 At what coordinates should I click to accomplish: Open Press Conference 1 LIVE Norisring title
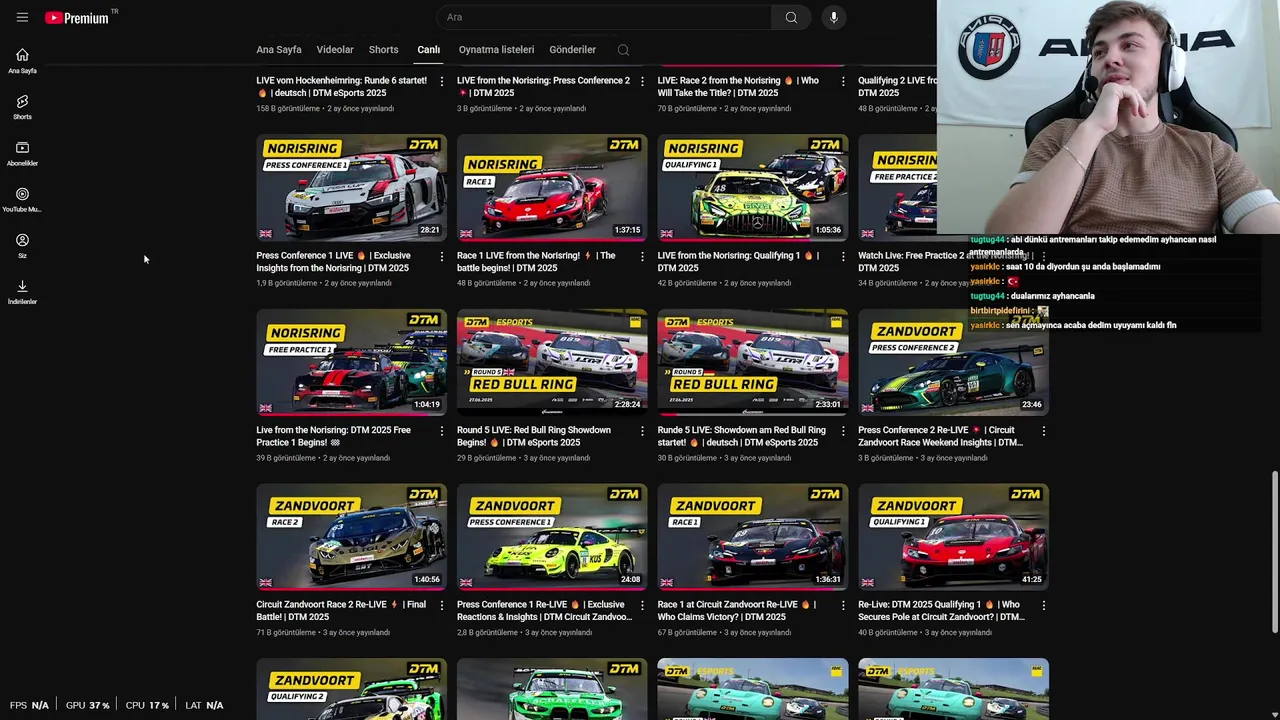click(x=334, y=262)
